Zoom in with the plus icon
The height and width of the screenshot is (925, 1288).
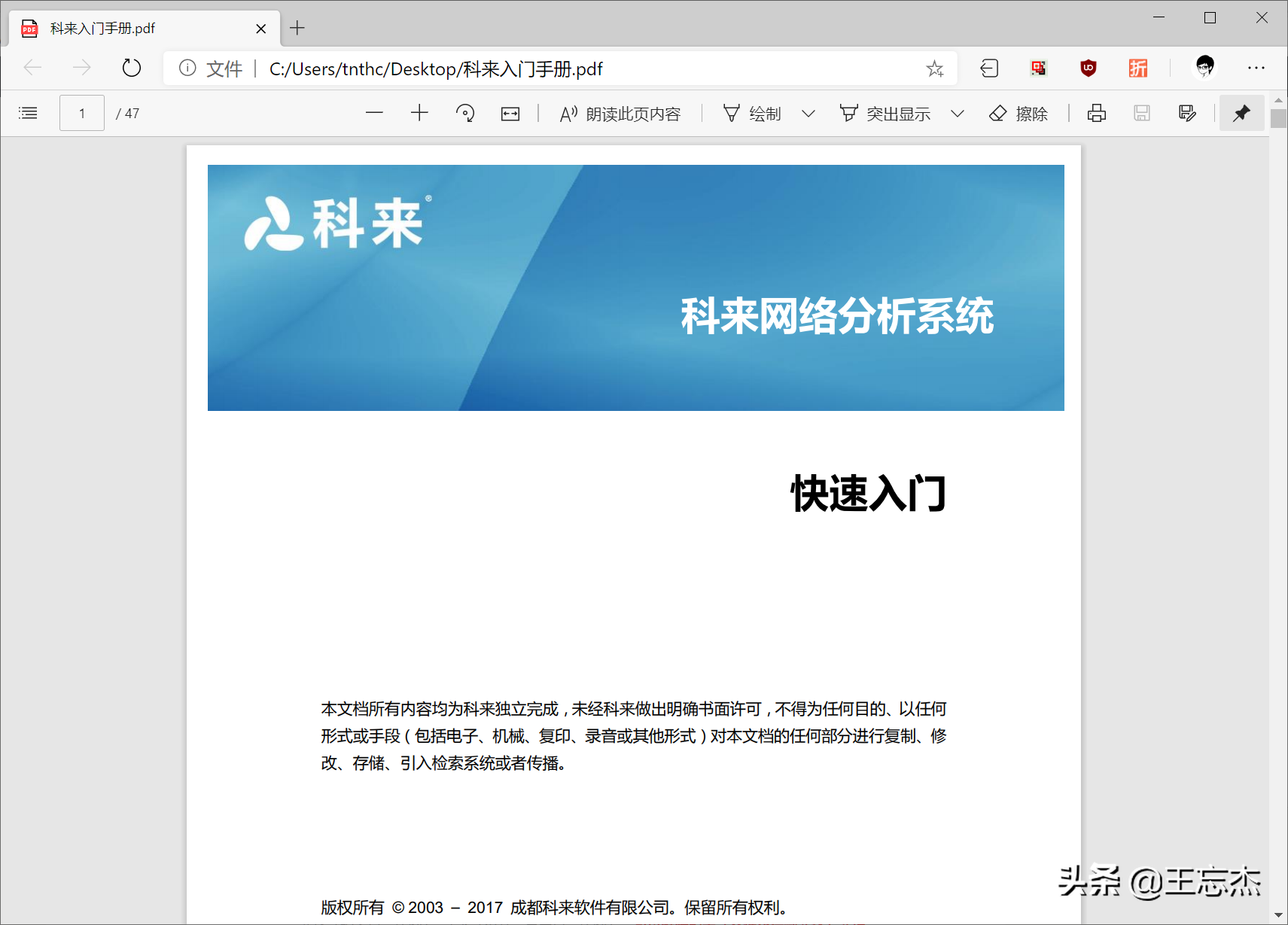[x=419, y=113]
